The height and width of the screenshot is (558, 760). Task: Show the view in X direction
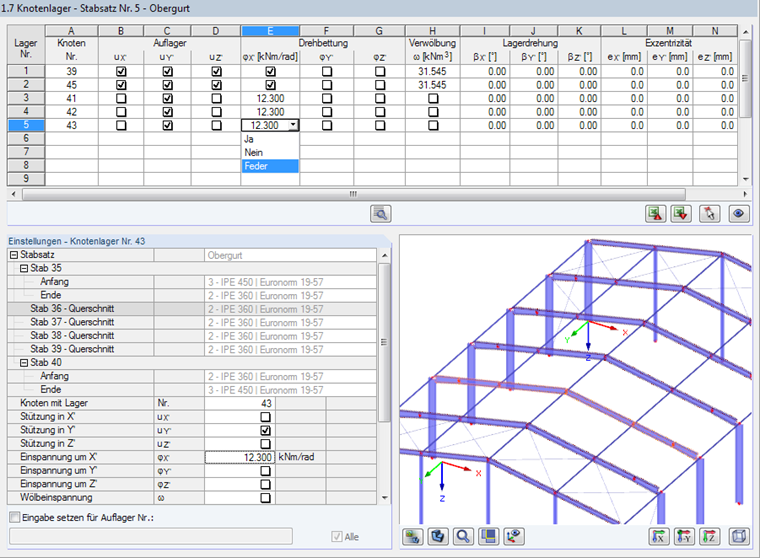(659, 536)
